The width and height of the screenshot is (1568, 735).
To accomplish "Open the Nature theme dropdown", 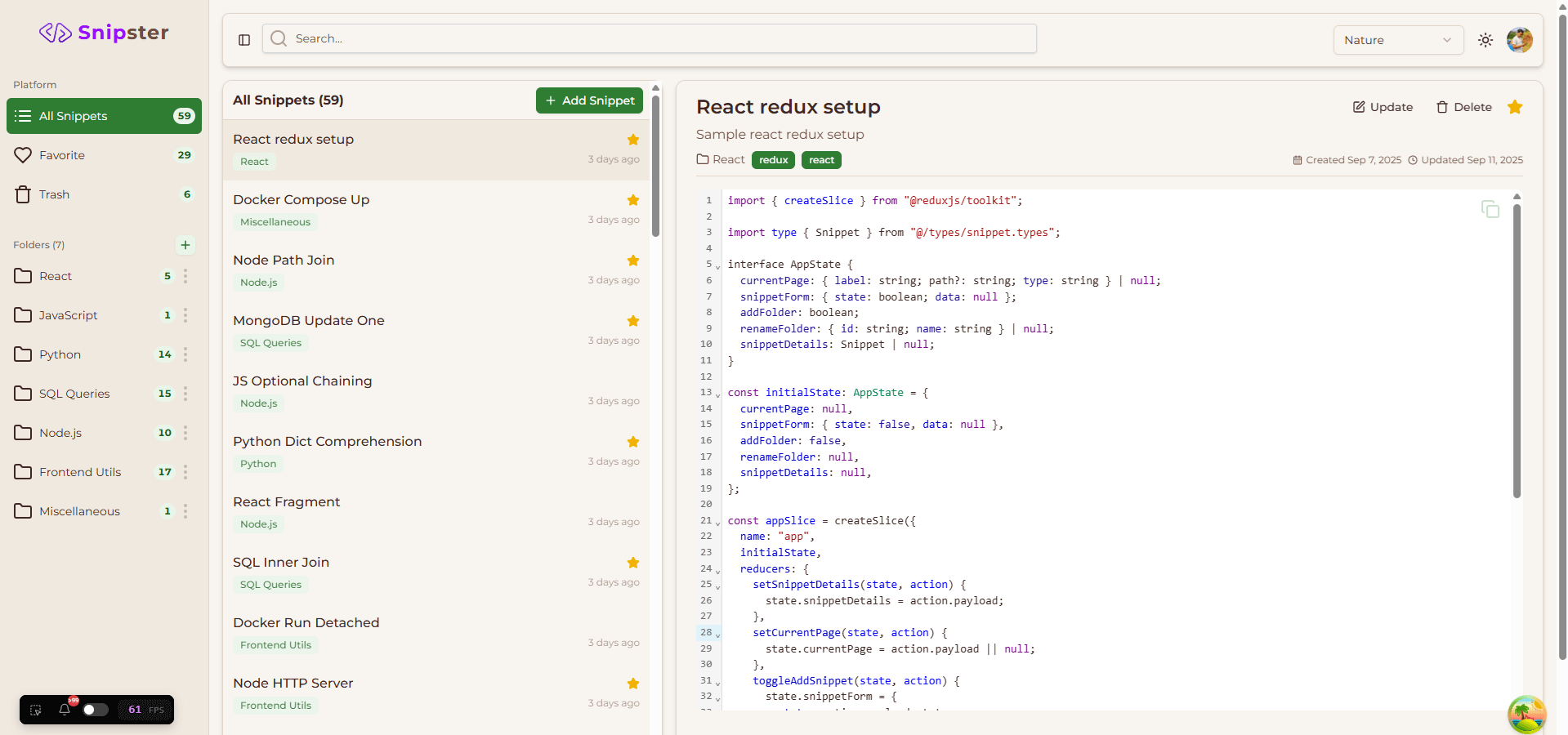I will [1398, 40].
